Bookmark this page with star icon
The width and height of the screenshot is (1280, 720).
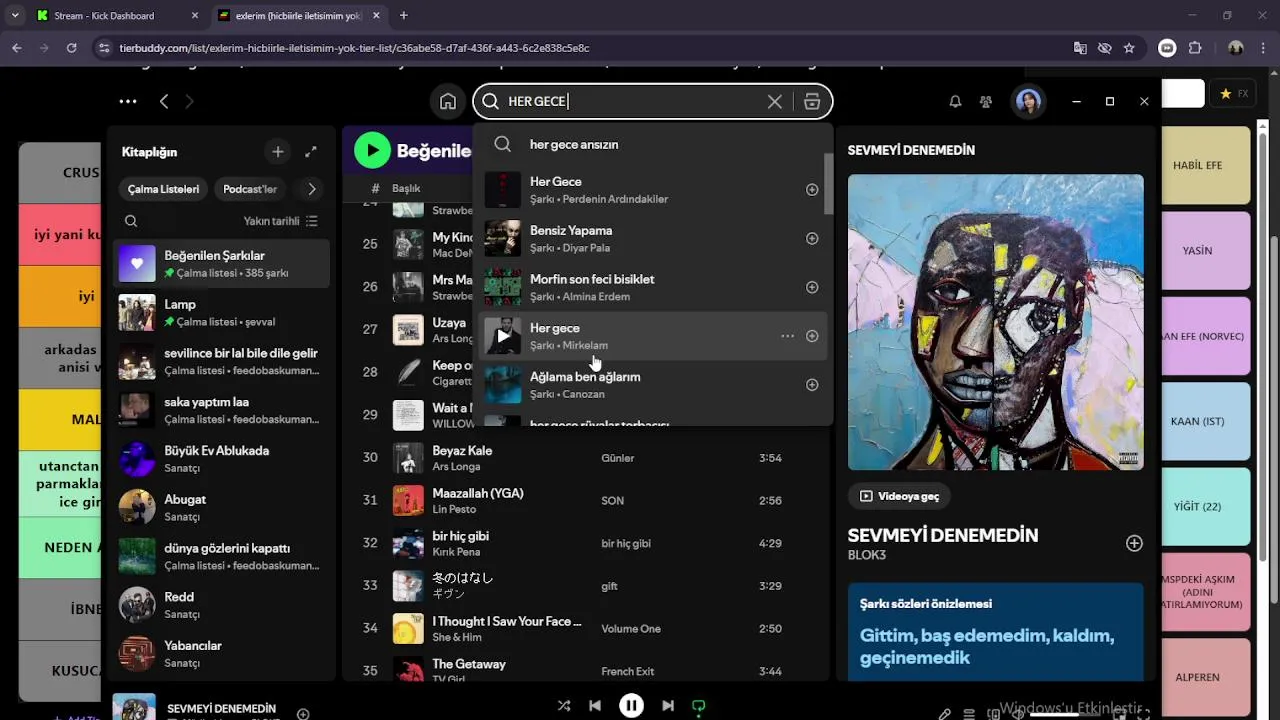[1129, 48]
